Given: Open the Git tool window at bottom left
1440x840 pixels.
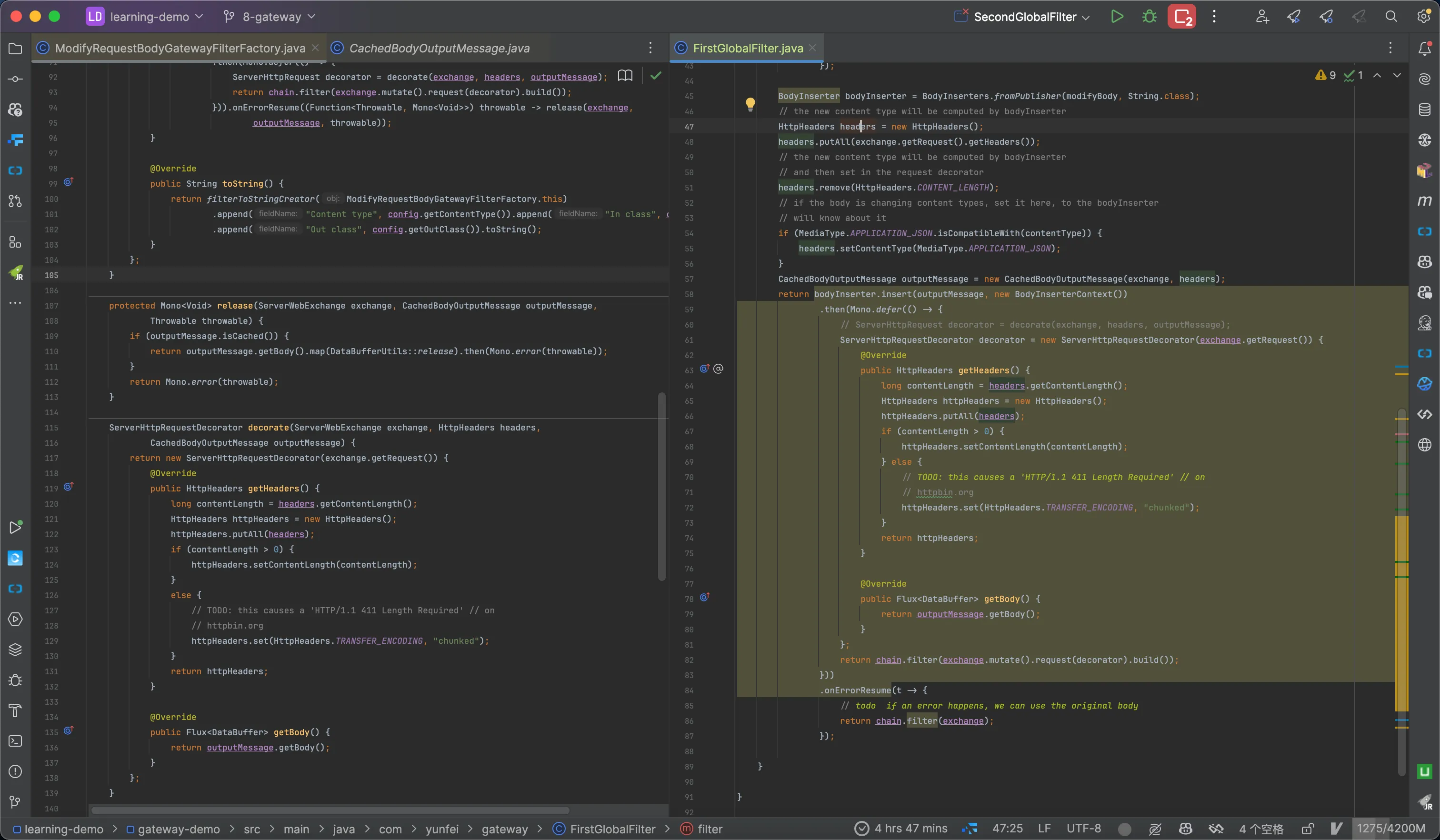Looking at the screenshot, I should [15, 802].
